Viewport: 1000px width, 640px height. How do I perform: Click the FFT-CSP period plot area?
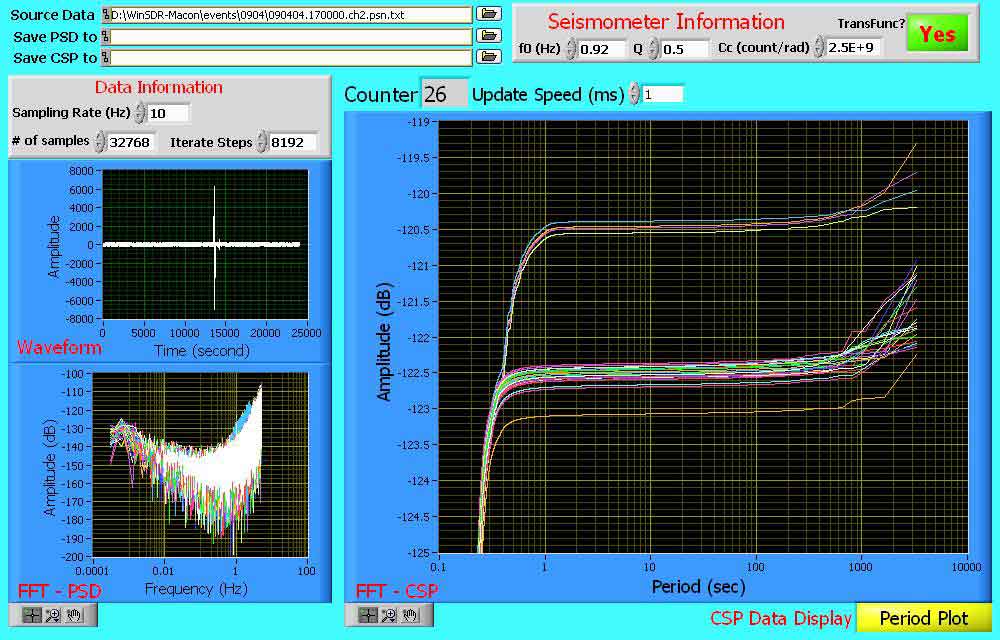(703, 337)
